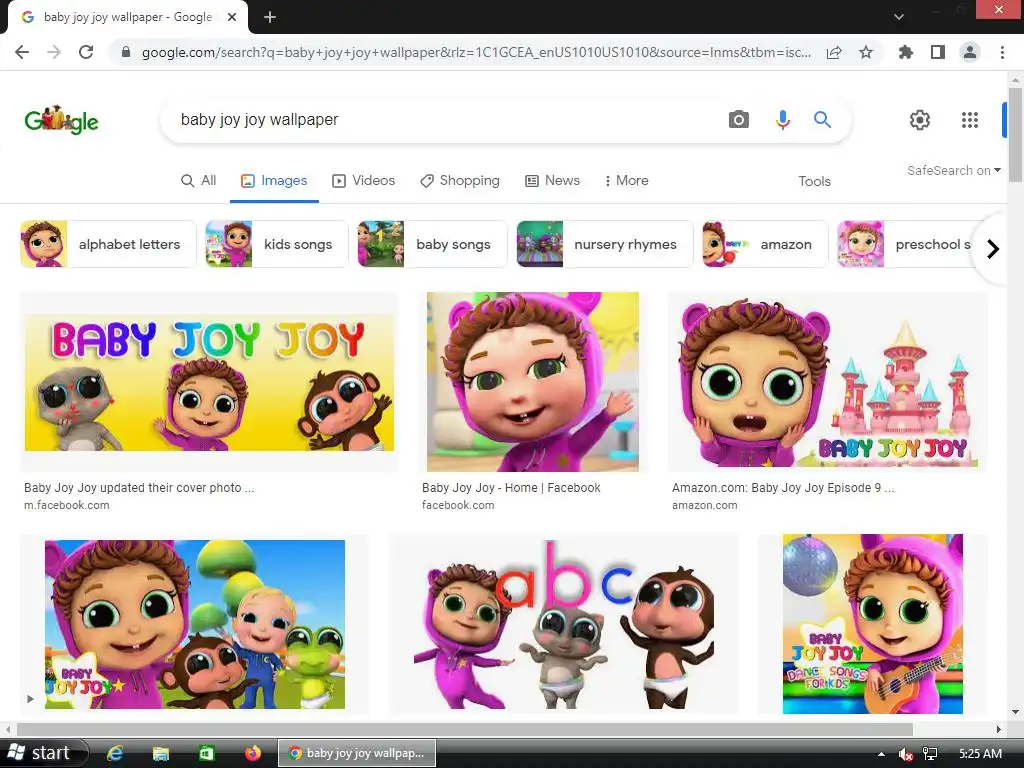Close the baby joy joy wallpaper tab
Screen dimensions: 1024x768
(232, 17)
